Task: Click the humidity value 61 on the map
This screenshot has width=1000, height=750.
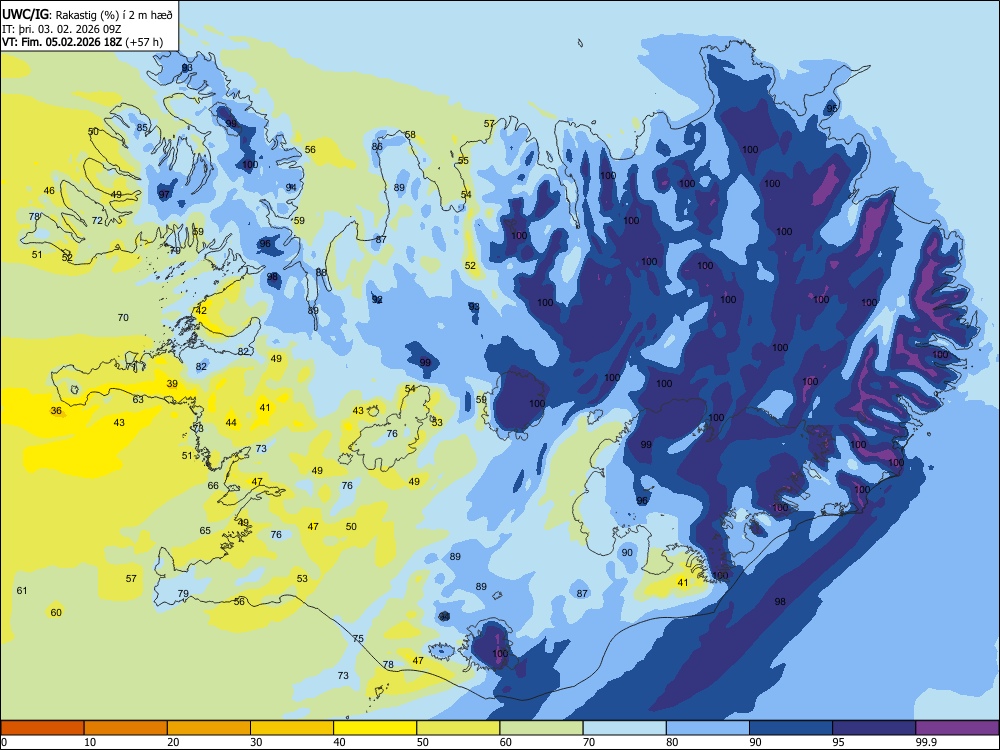Action: [22, 590]
